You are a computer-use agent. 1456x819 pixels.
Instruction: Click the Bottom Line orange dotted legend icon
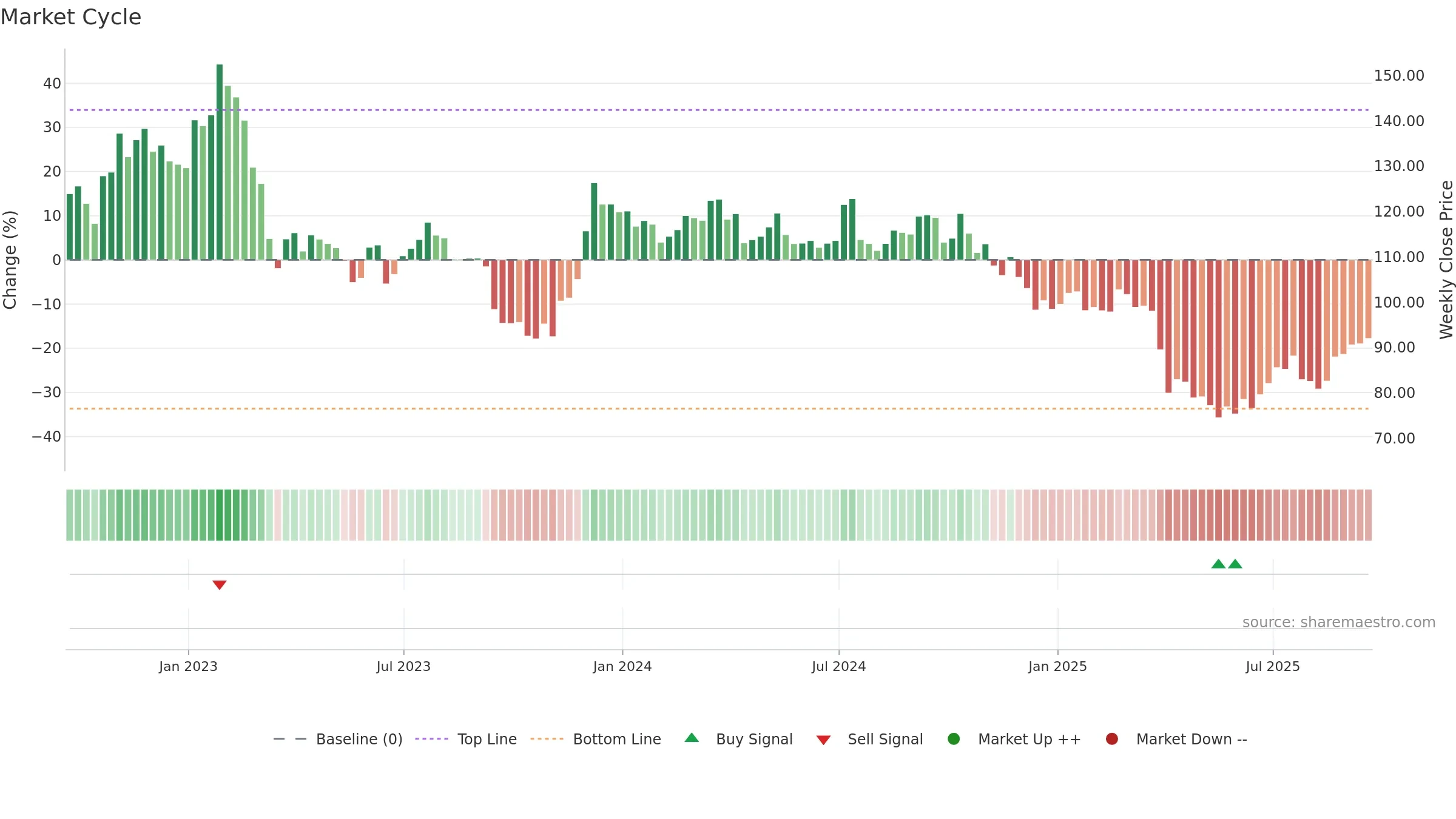[x=547, y=739]
